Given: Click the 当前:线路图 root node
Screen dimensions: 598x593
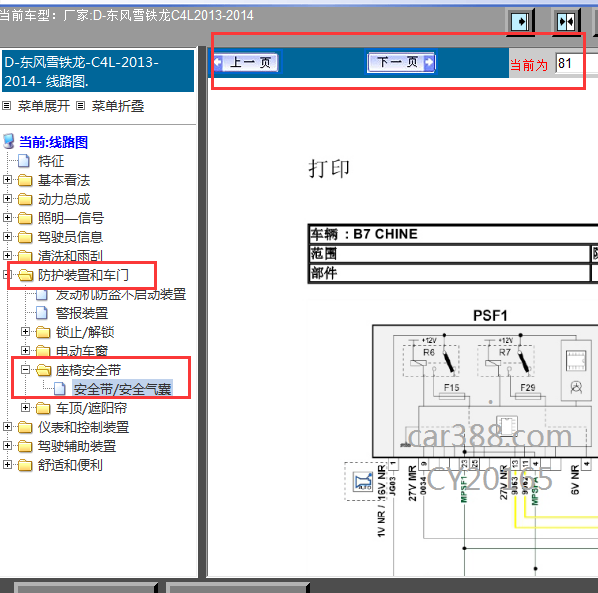Looking at the screenshot, I should [53, 142].
